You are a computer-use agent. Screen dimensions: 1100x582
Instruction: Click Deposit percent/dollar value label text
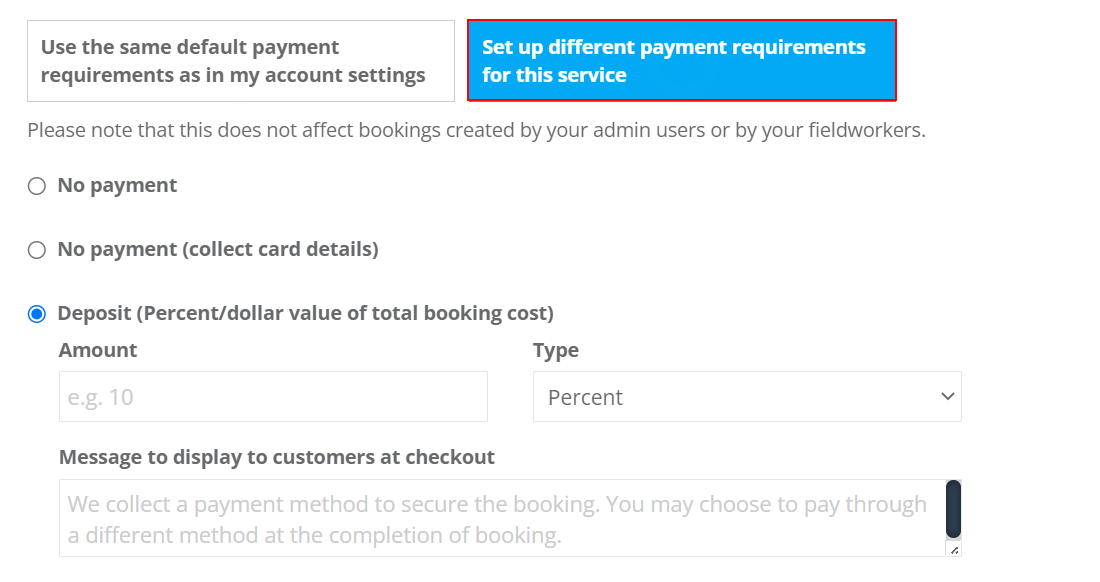(305, 313)
